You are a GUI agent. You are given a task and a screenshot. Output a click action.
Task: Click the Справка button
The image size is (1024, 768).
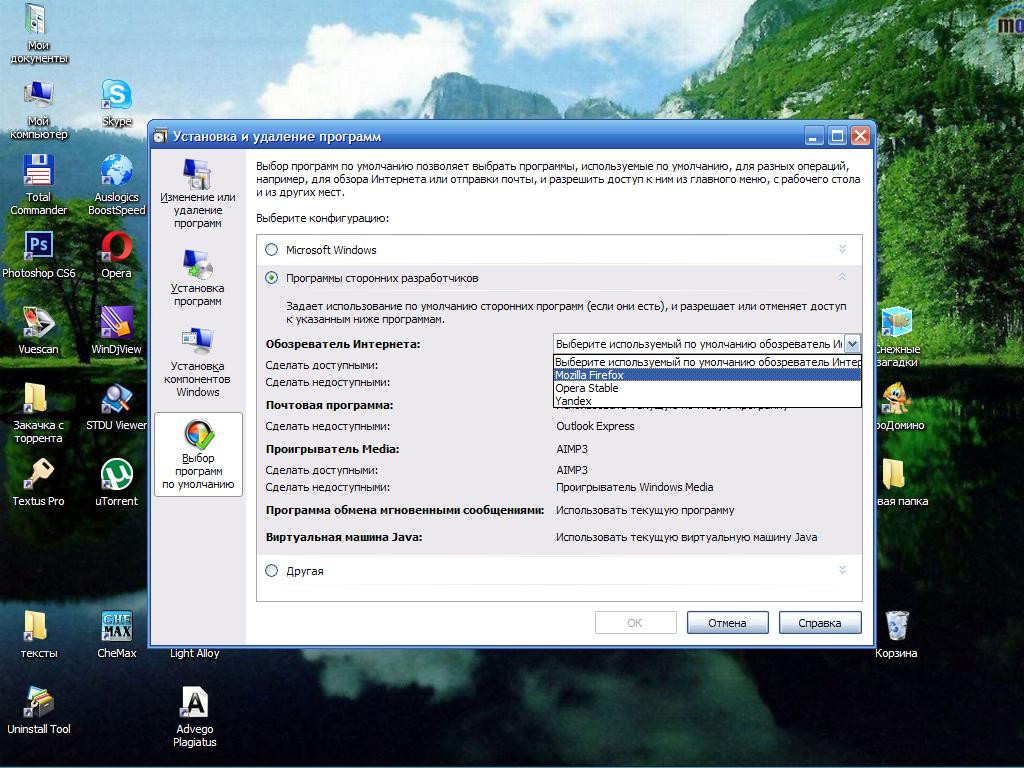tap(819, 623)
